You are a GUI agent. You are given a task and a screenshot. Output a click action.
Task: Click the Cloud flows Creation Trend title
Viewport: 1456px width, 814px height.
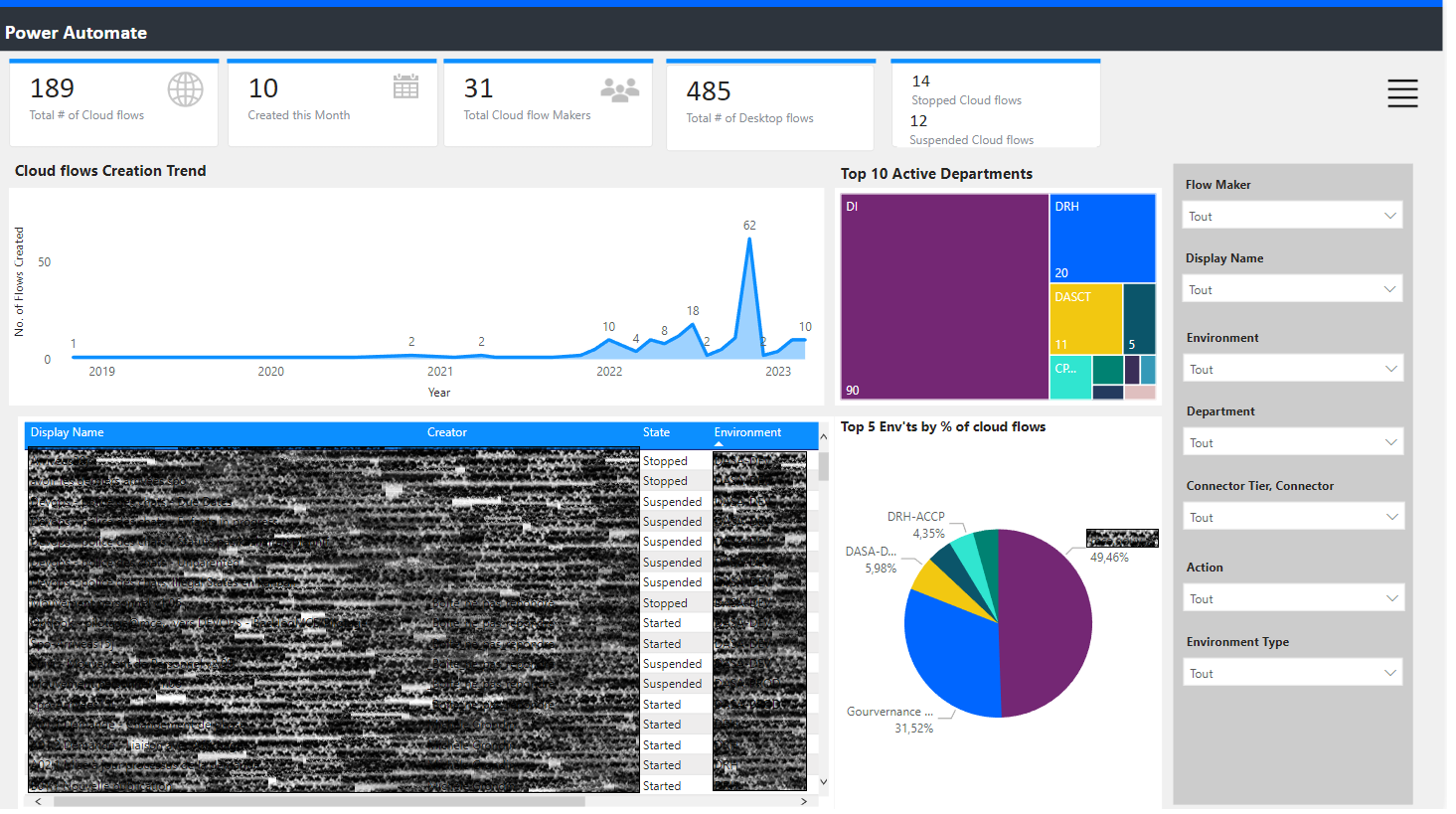(110, 171)
